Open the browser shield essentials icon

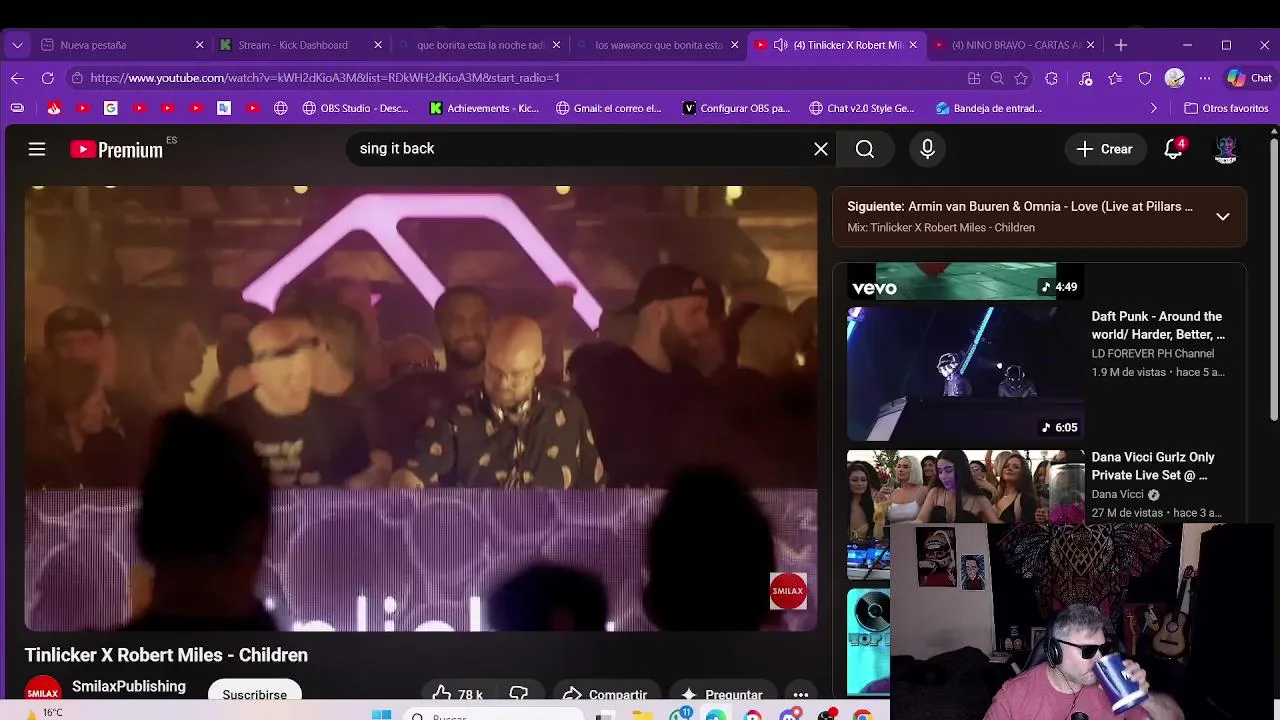click(1145, 78)
